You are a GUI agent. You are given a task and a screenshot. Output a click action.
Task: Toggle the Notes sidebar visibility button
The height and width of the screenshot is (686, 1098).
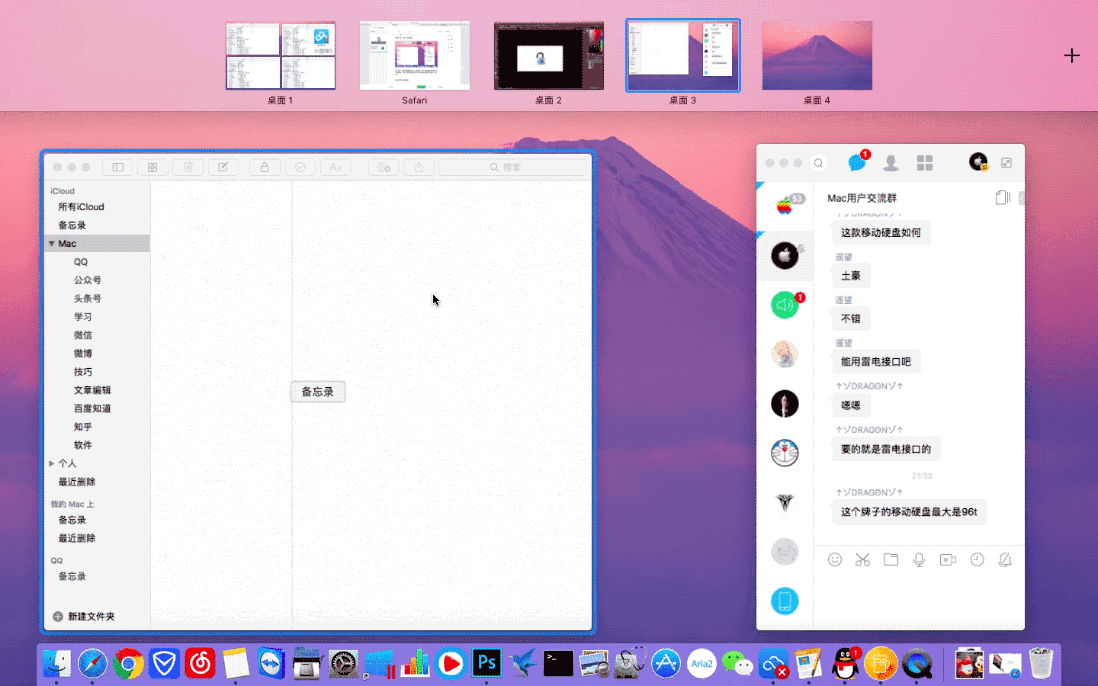click(118, 167)
